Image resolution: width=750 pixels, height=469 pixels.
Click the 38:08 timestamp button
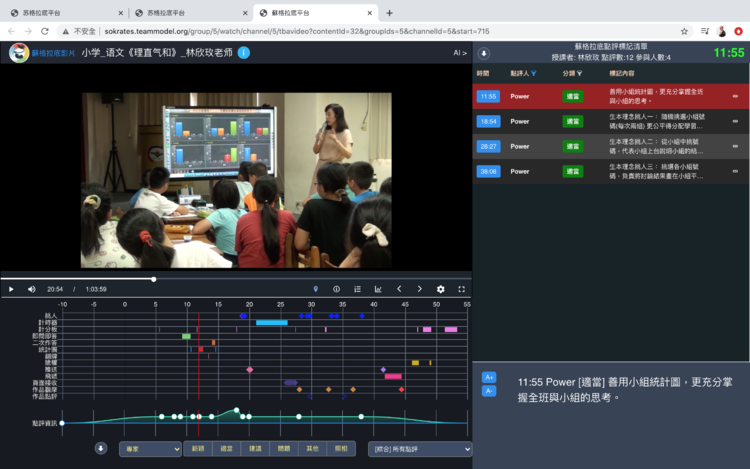488,171
